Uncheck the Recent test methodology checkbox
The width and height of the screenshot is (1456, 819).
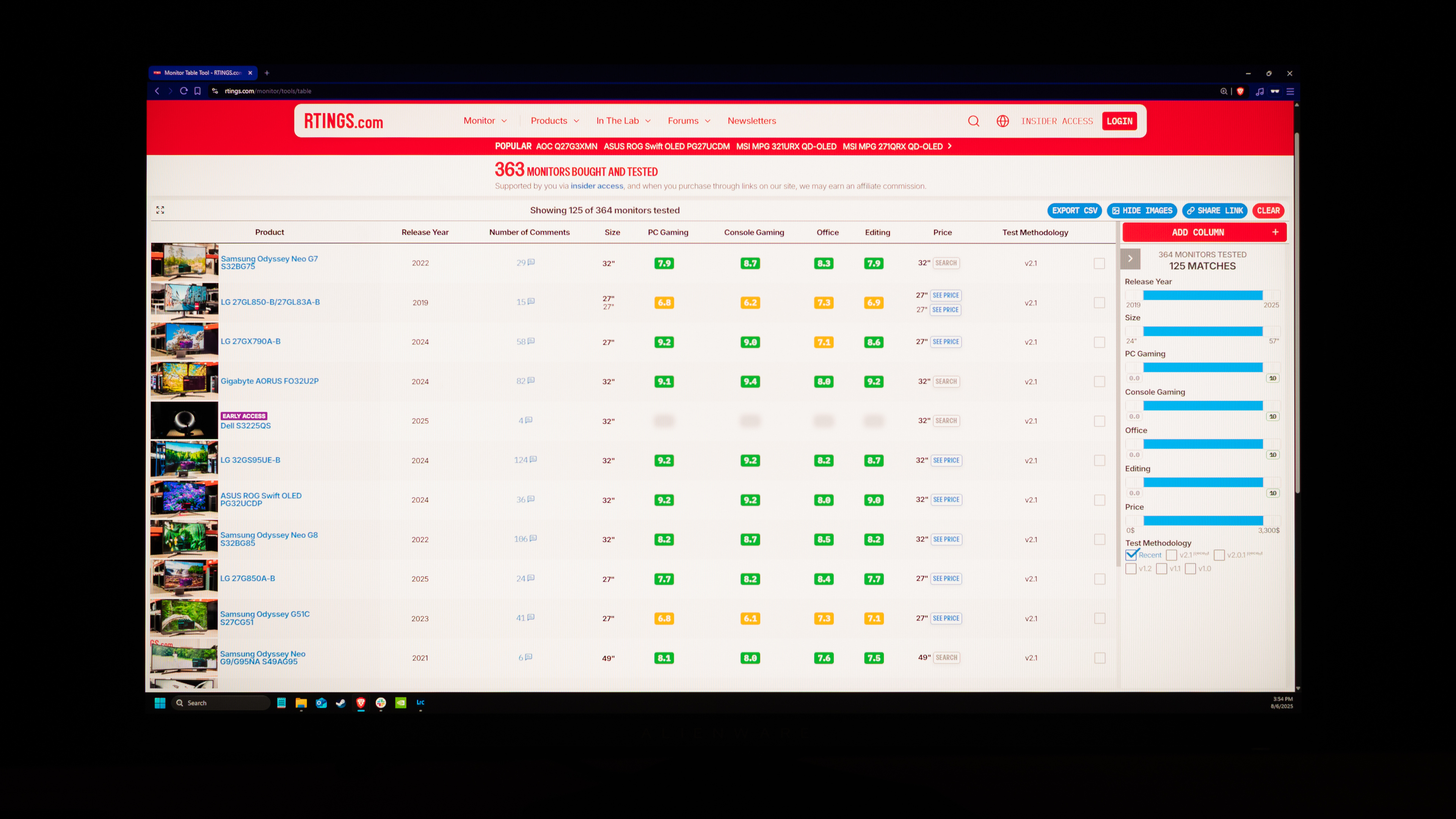[x=1131, y=555]
